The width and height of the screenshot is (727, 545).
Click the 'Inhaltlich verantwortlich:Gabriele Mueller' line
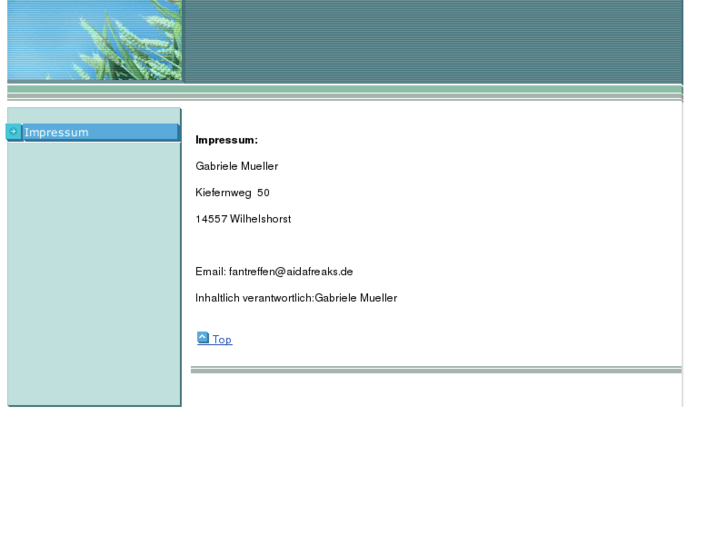pos(296,298)
